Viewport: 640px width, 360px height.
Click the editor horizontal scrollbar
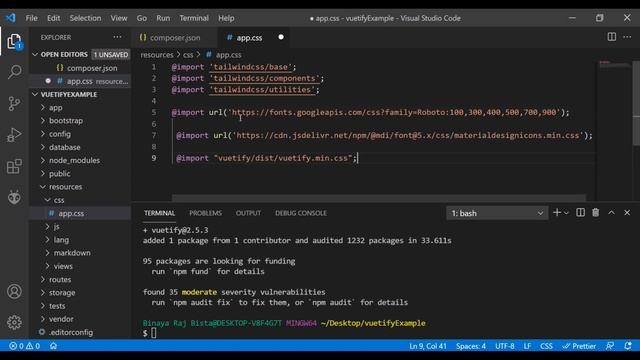(379, 198)
